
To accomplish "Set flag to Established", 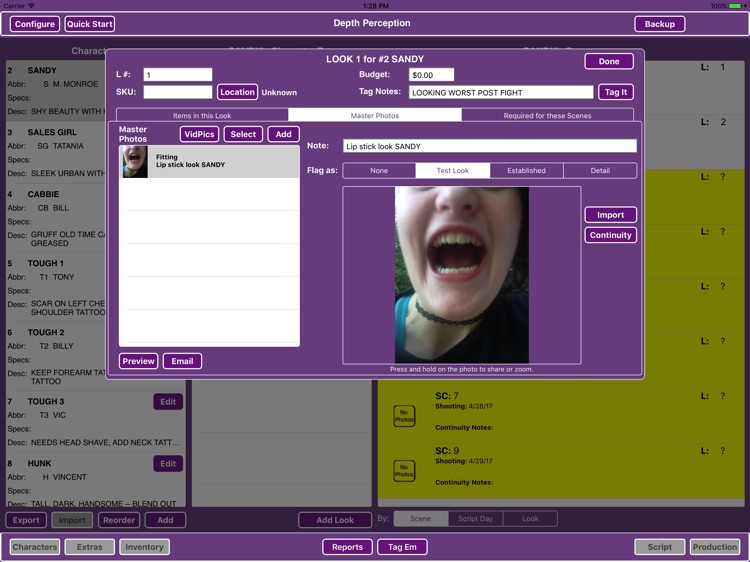I will (526, 171).
